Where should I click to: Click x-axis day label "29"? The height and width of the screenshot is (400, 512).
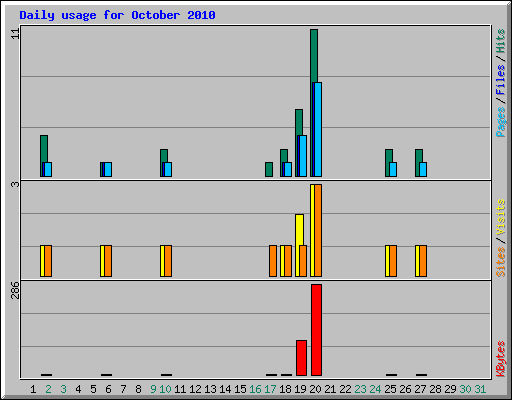[x=450, y=389]
